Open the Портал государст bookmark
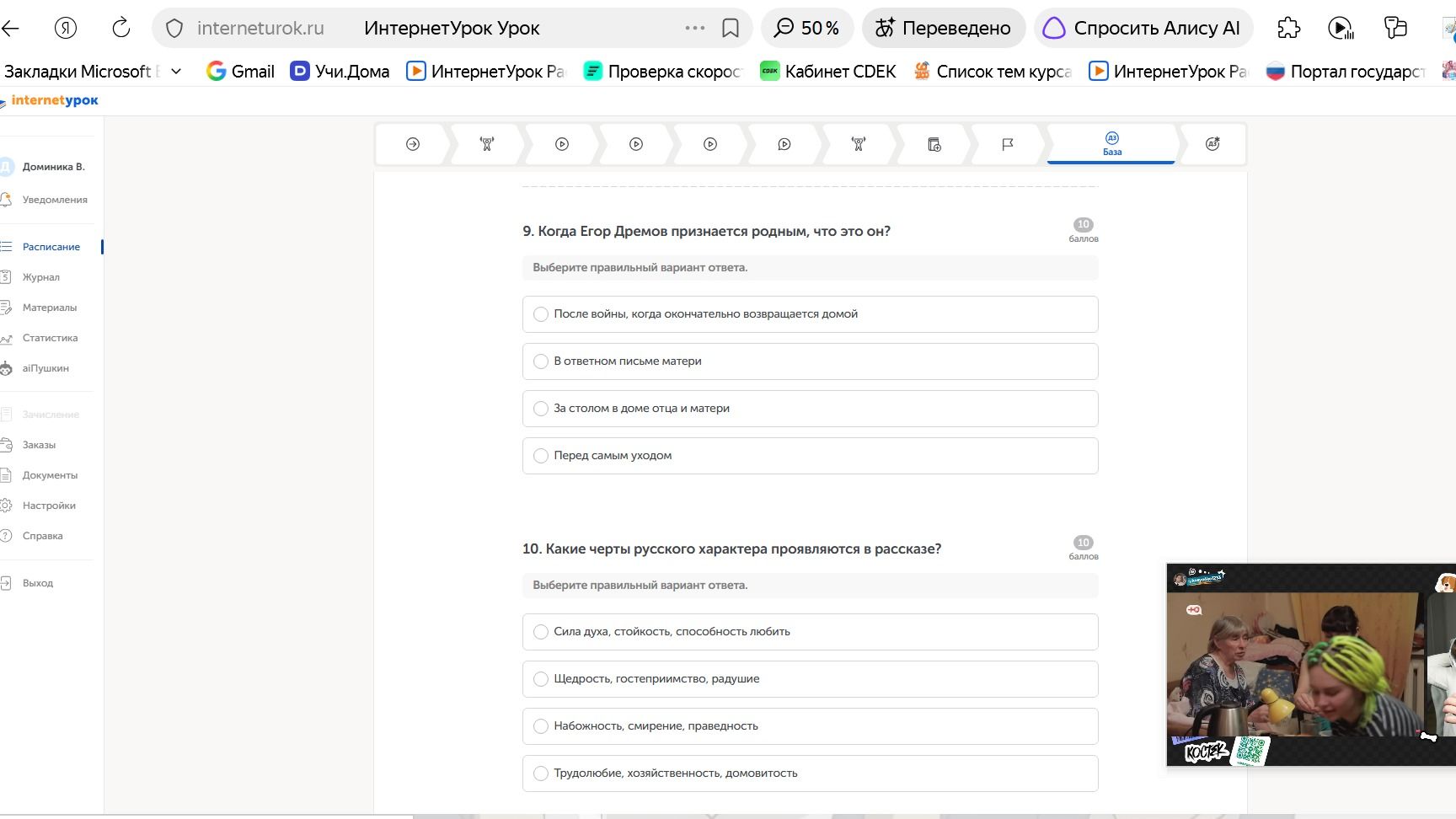Viewport: 1456px width, 819px height. [x=1346, y=72]
